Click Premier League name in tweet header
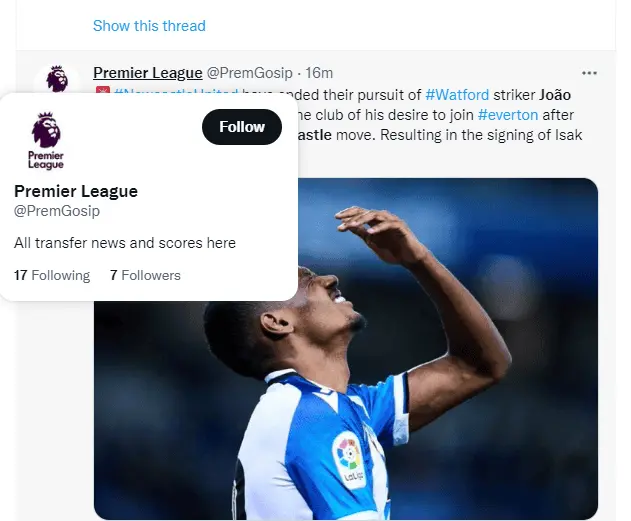 147,73
